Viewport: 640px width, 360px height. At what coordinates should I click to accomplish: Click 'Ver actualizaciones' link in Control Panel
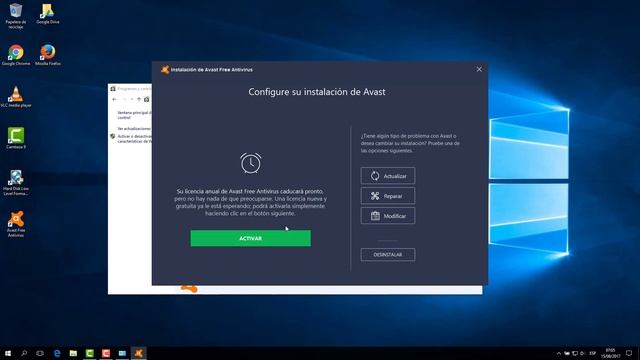(x=134, y=129)
